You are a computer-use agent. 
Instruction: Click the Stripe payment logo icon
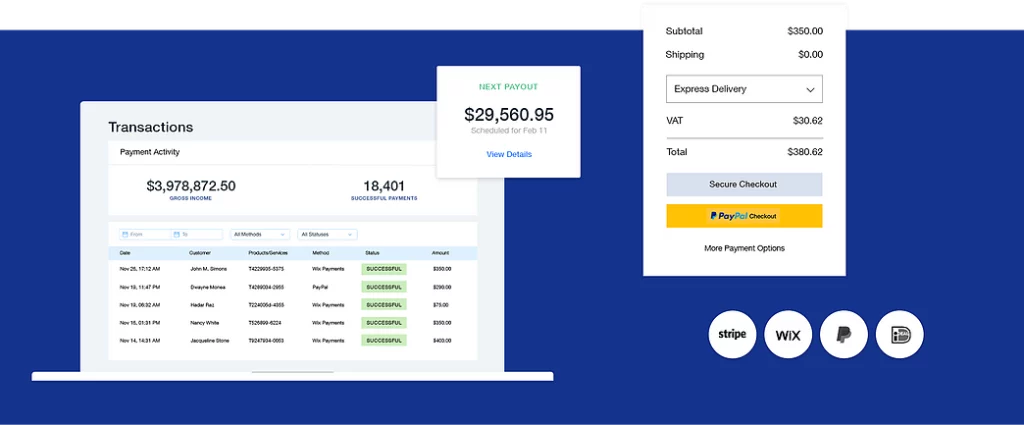pyautogui.click(x=732, y=335)
